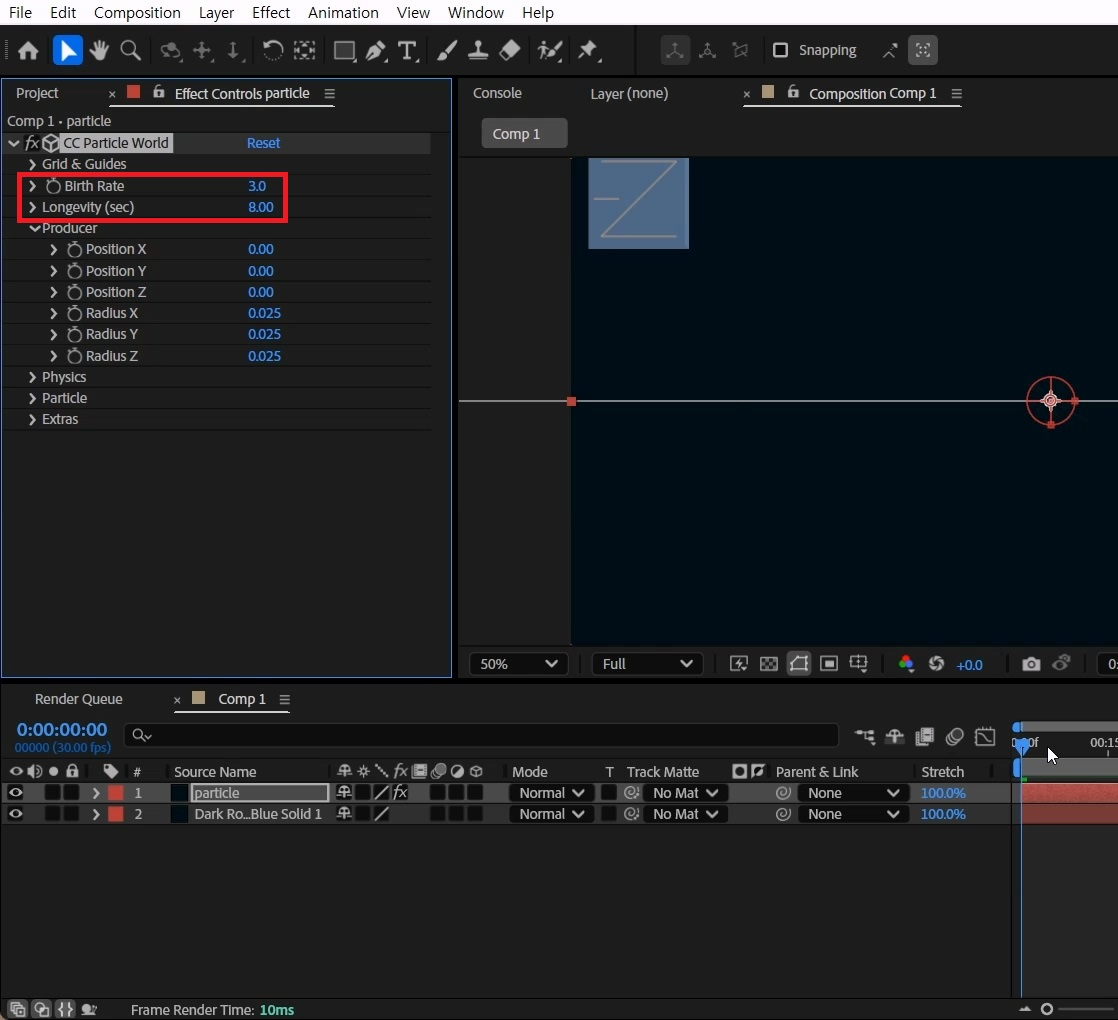1118x1020 pixels.
Task: Select the Rectangle shape tool
Action: pos(344,51)
